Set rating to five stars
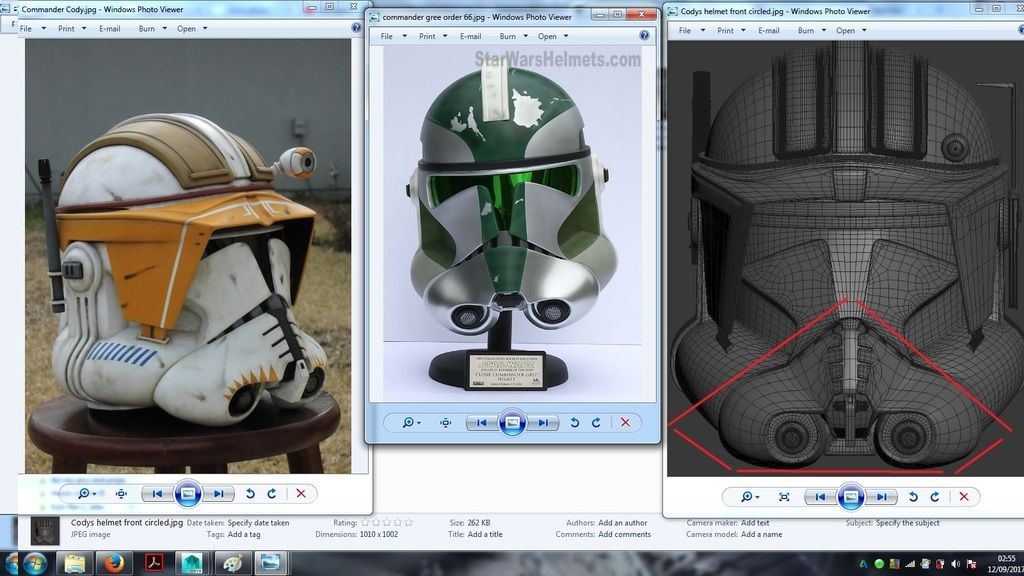The width and height of the screenshot is (1024, 576). 409,522
